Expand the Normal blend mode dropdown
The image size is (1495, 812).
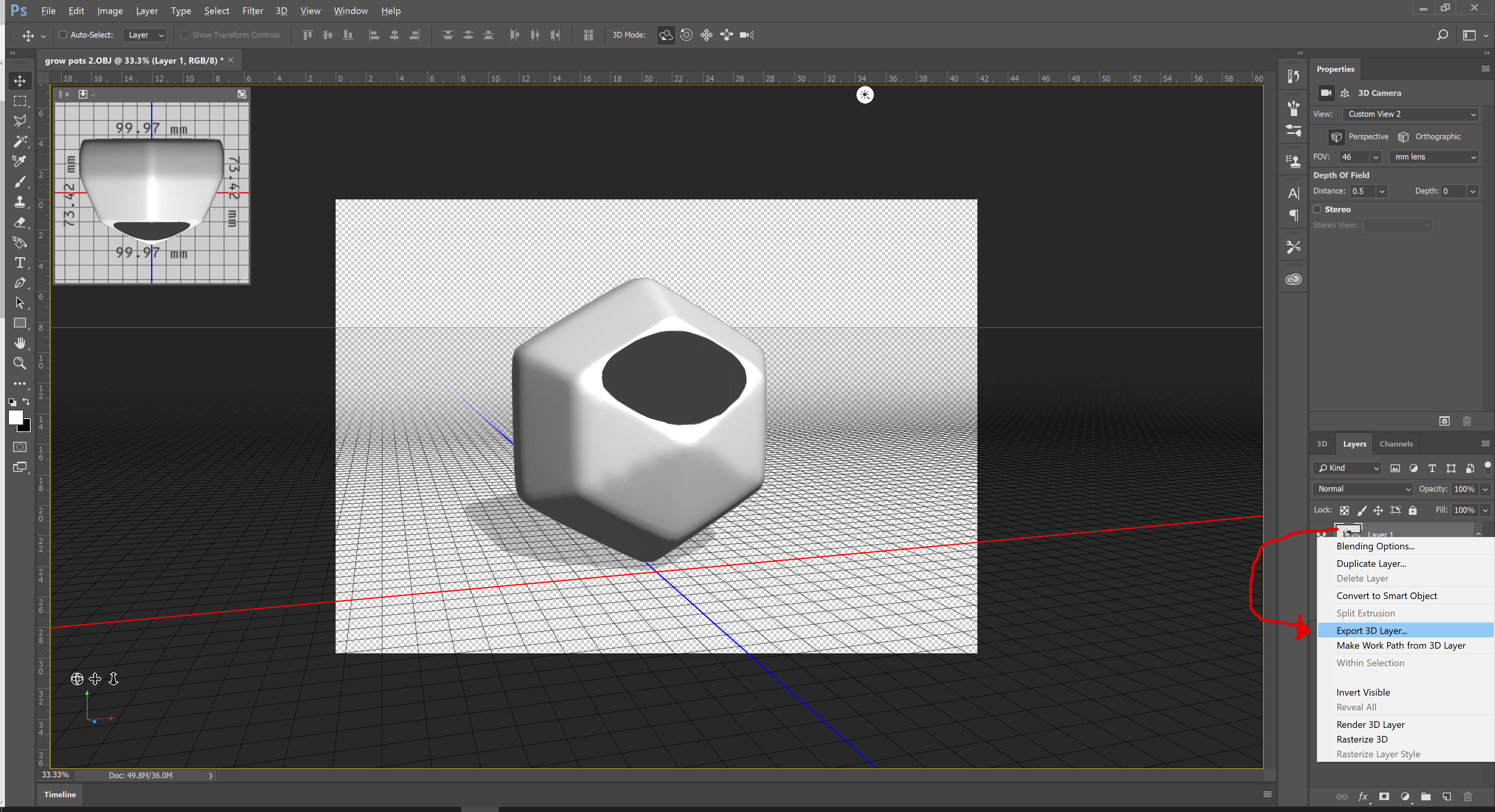(x=1363, y=489)
